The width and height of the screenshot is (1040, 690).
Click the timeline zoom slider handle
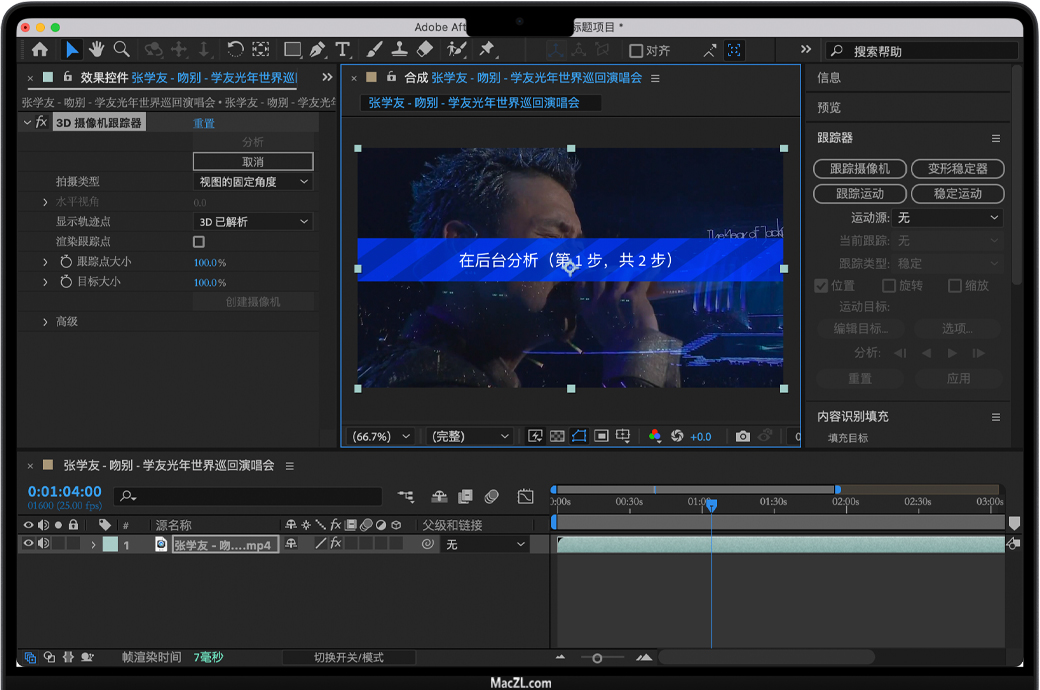tap(597, 658)
